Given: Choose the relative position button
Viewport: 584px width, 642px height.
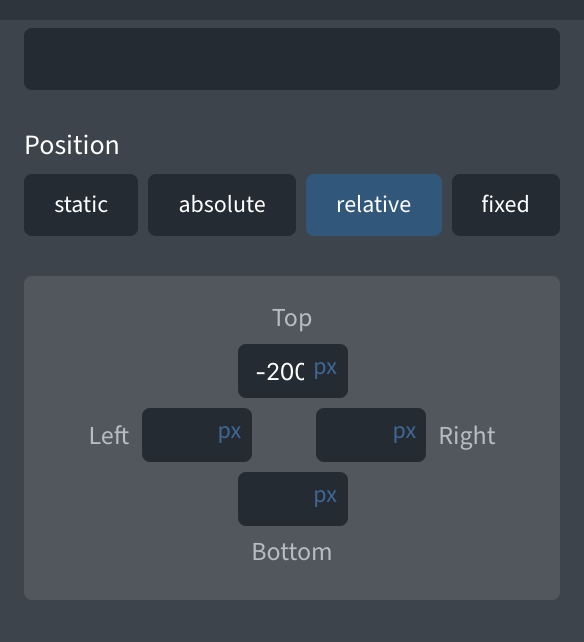Looking at the screenshot, I should (374, 205).
